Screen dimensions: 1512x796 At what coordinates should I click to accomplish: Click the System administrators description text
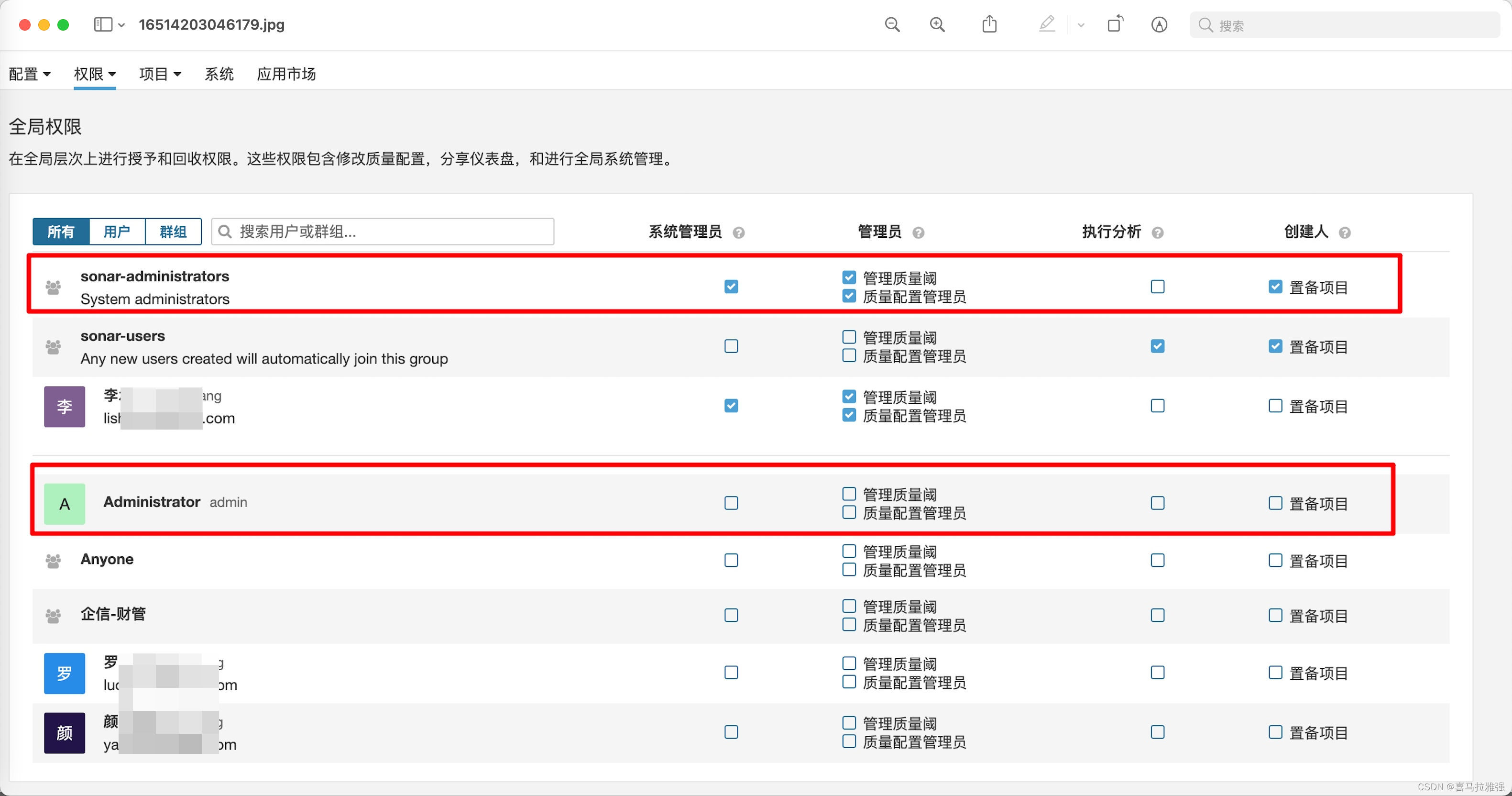(155, 299)
